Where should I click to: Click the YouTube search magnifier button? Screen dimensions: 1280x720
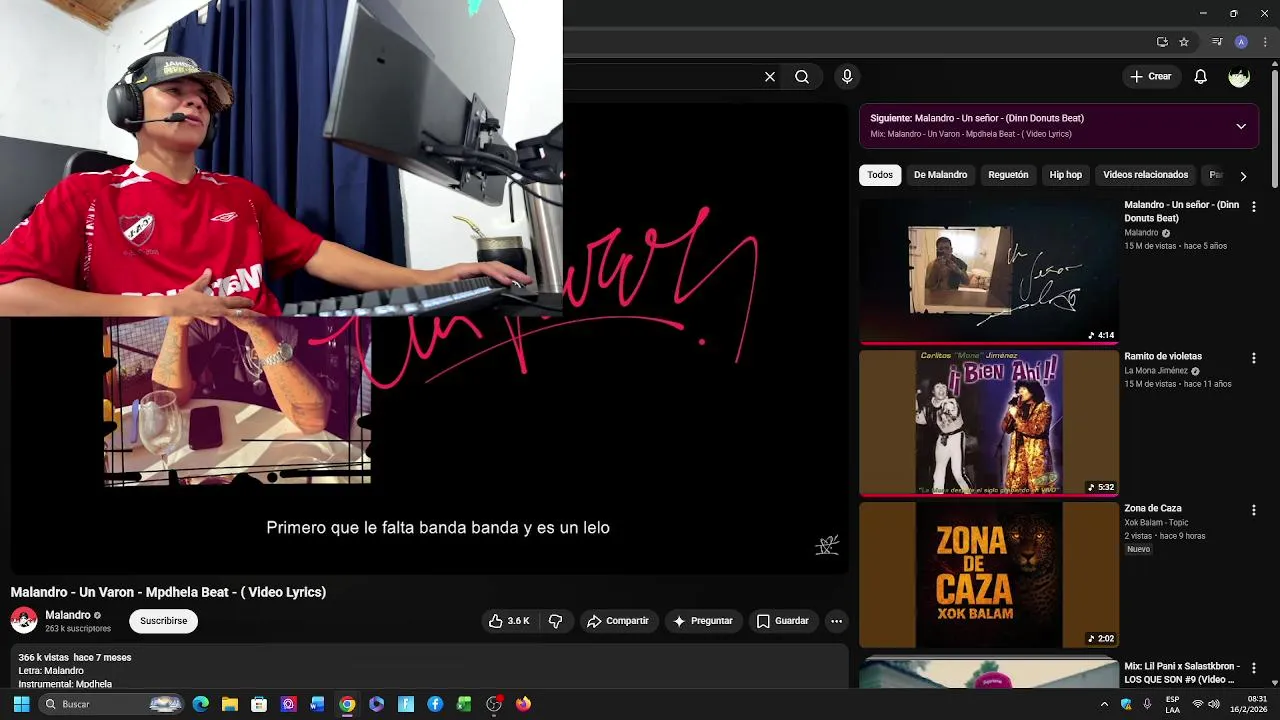[802, 77]
